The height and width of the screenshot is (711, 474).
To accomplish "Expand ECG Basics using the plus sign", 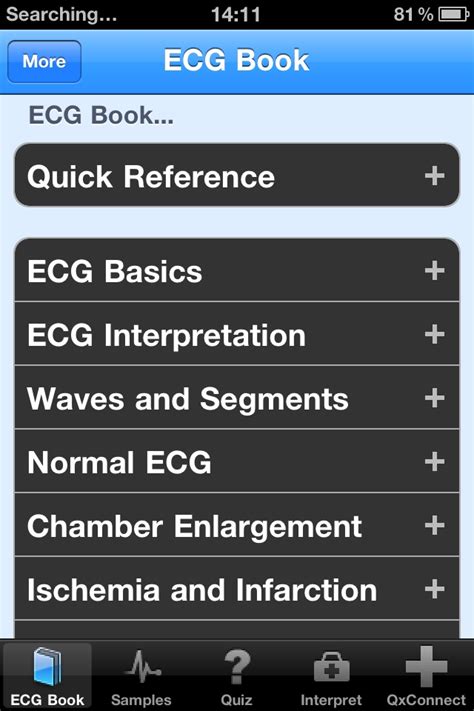I will (x=435, y=271).
